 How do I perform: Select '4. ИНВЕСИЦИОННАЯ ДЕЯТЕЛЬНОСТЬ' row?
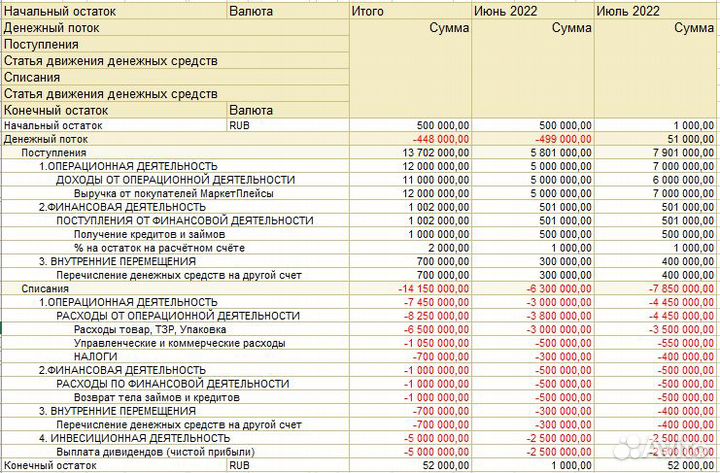(360, 438)
